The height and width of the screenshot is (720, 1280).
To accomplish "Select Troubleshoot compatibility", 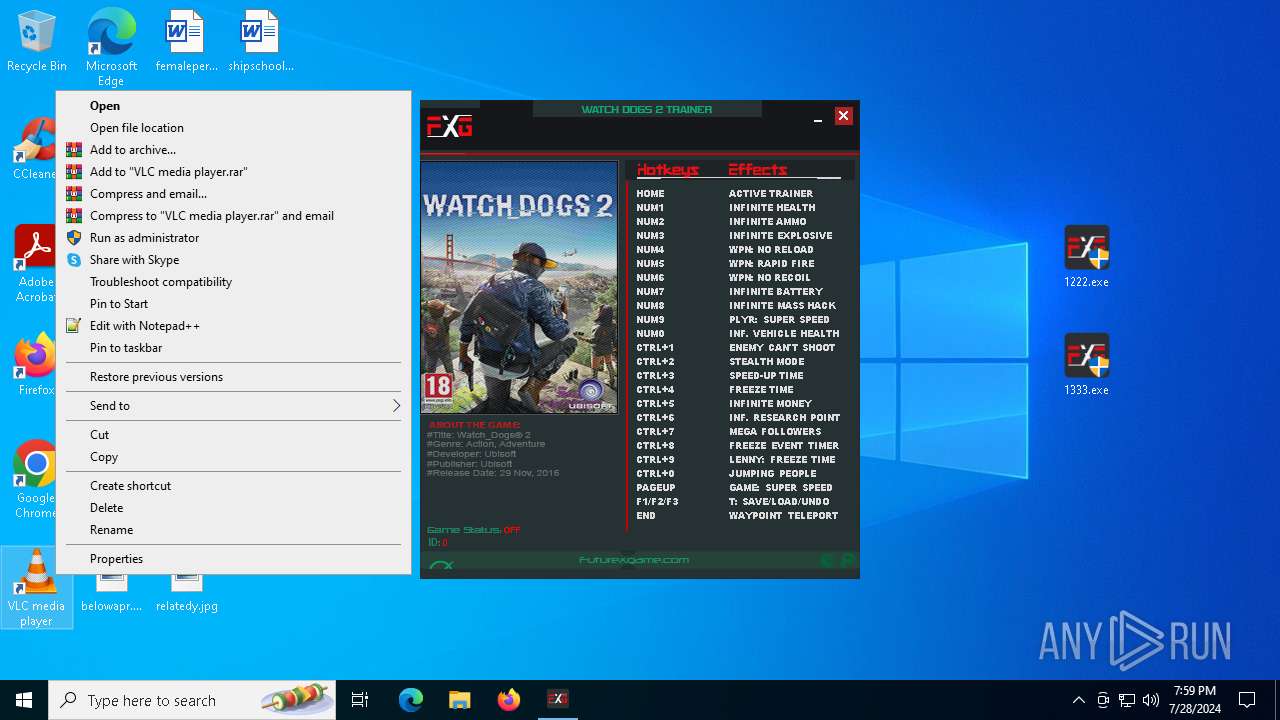I will 233,282.
